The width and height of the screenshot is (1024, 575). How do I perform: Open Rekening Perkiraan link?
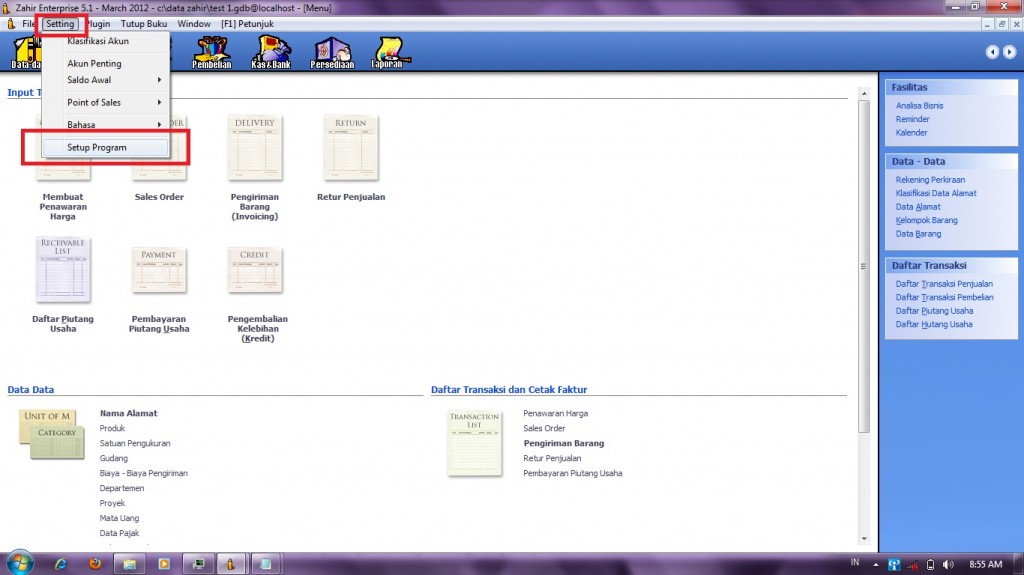point(930,180)
